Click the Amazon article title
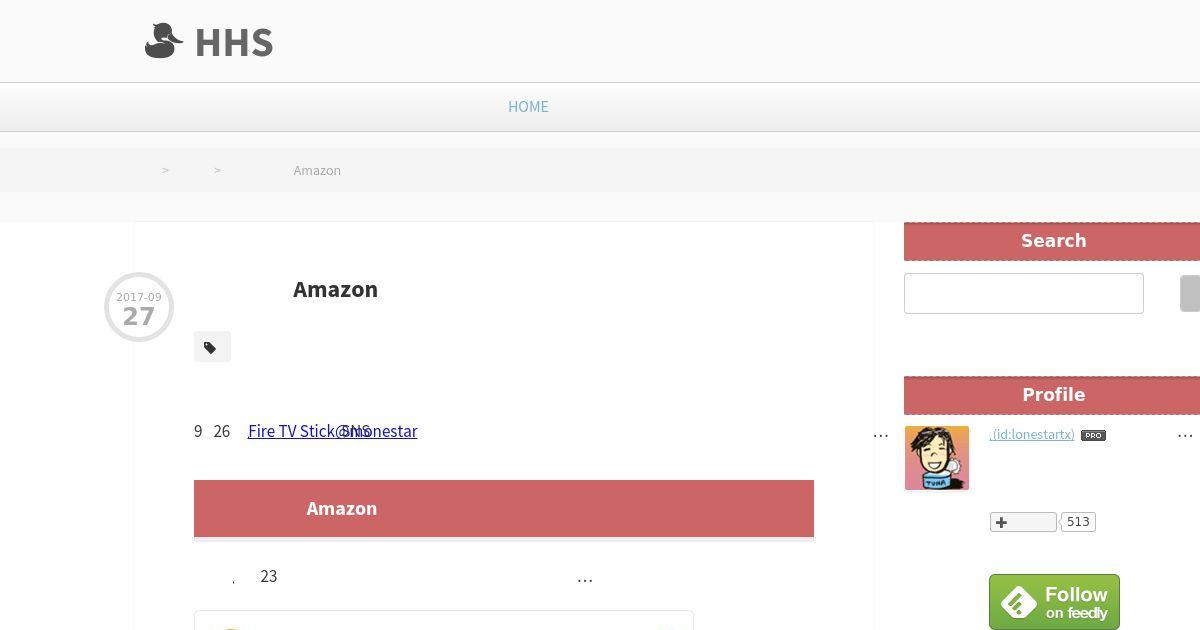Viewport: 1200px width, 630px height. tap(335, 289)
